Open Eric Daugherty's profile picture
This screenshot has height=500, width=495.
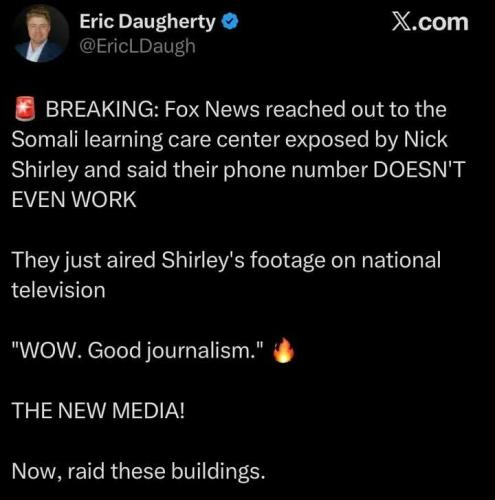(41, 34)
